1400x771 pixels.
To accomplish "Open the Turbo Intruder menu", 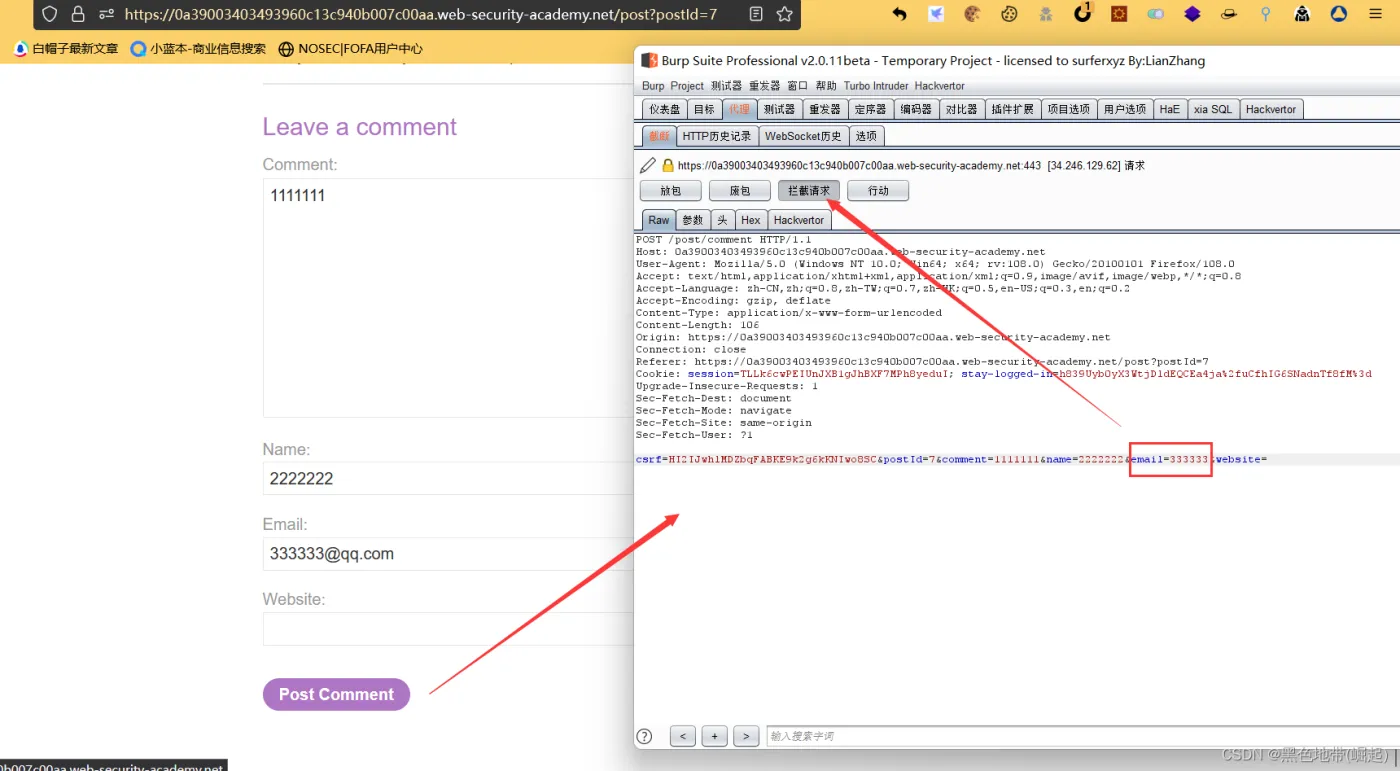I will [875, 86].
